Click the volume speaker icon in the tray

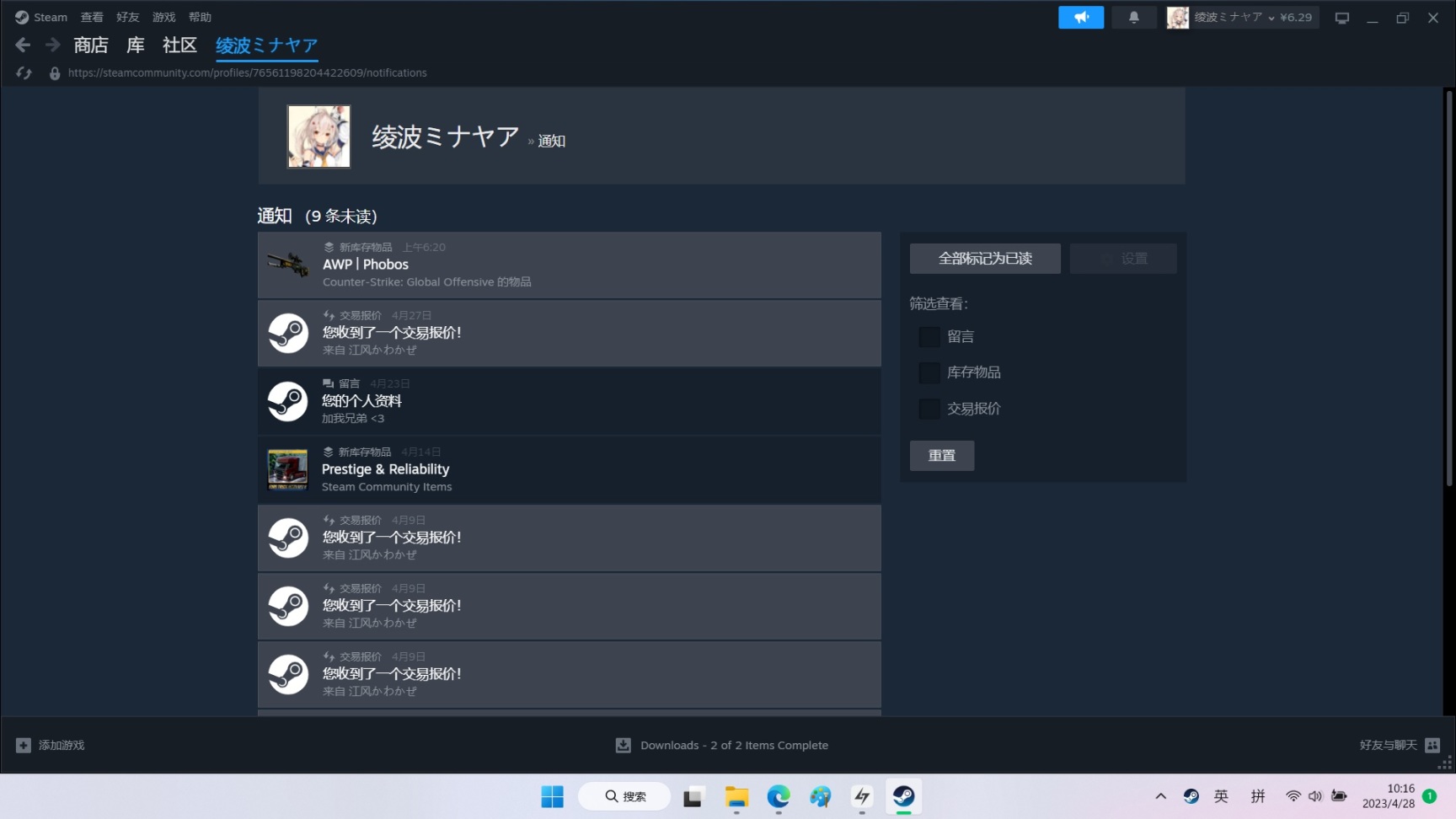(1315, 796)
